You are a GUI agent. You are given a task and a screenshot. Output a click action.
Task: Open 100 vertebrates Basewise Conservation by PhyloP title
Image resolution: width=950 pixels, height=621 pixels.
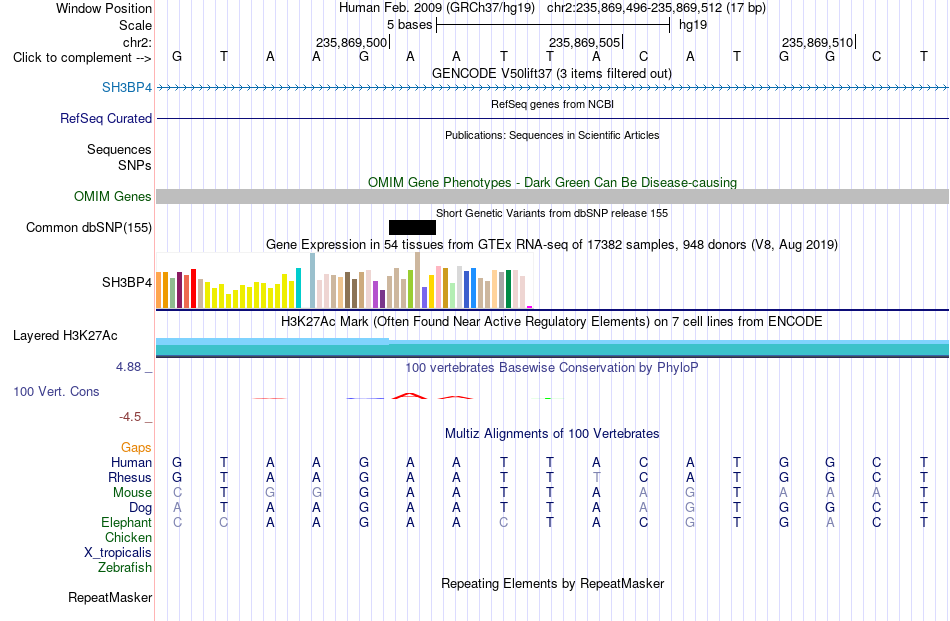[552, 367]
